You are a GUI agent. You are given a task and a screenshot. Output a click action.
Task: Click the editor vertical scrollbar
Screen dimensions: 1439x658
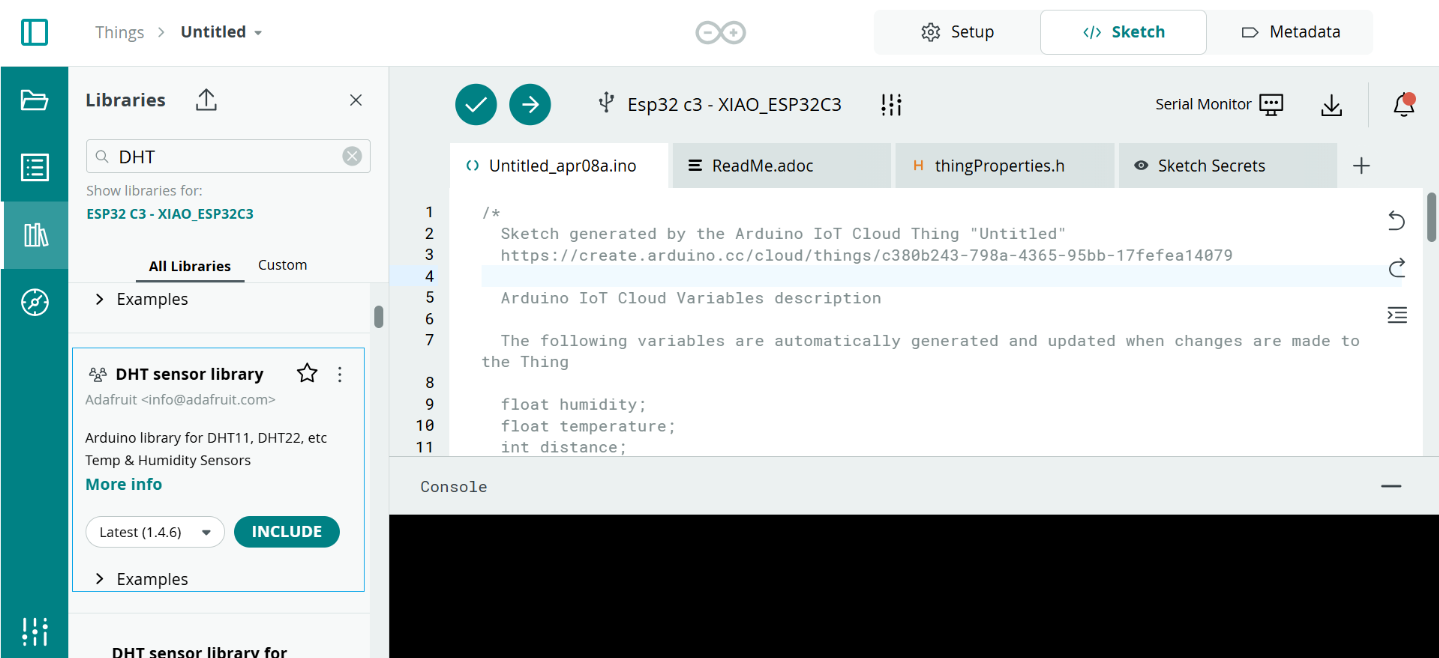click(x=1432, y=218)
